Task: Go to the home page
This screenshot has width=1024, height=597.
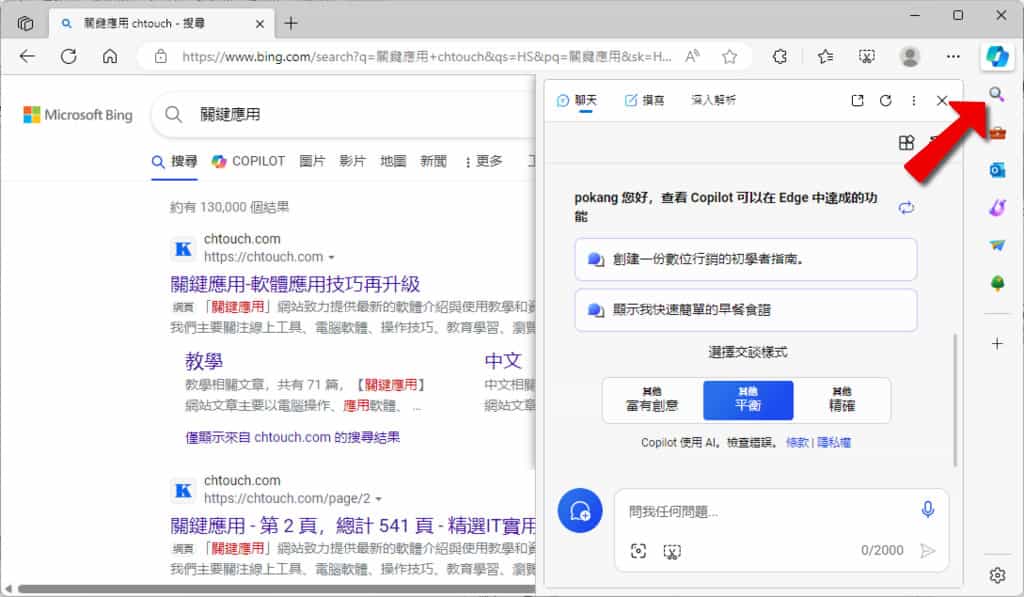Action: click(x=110, y=57)
